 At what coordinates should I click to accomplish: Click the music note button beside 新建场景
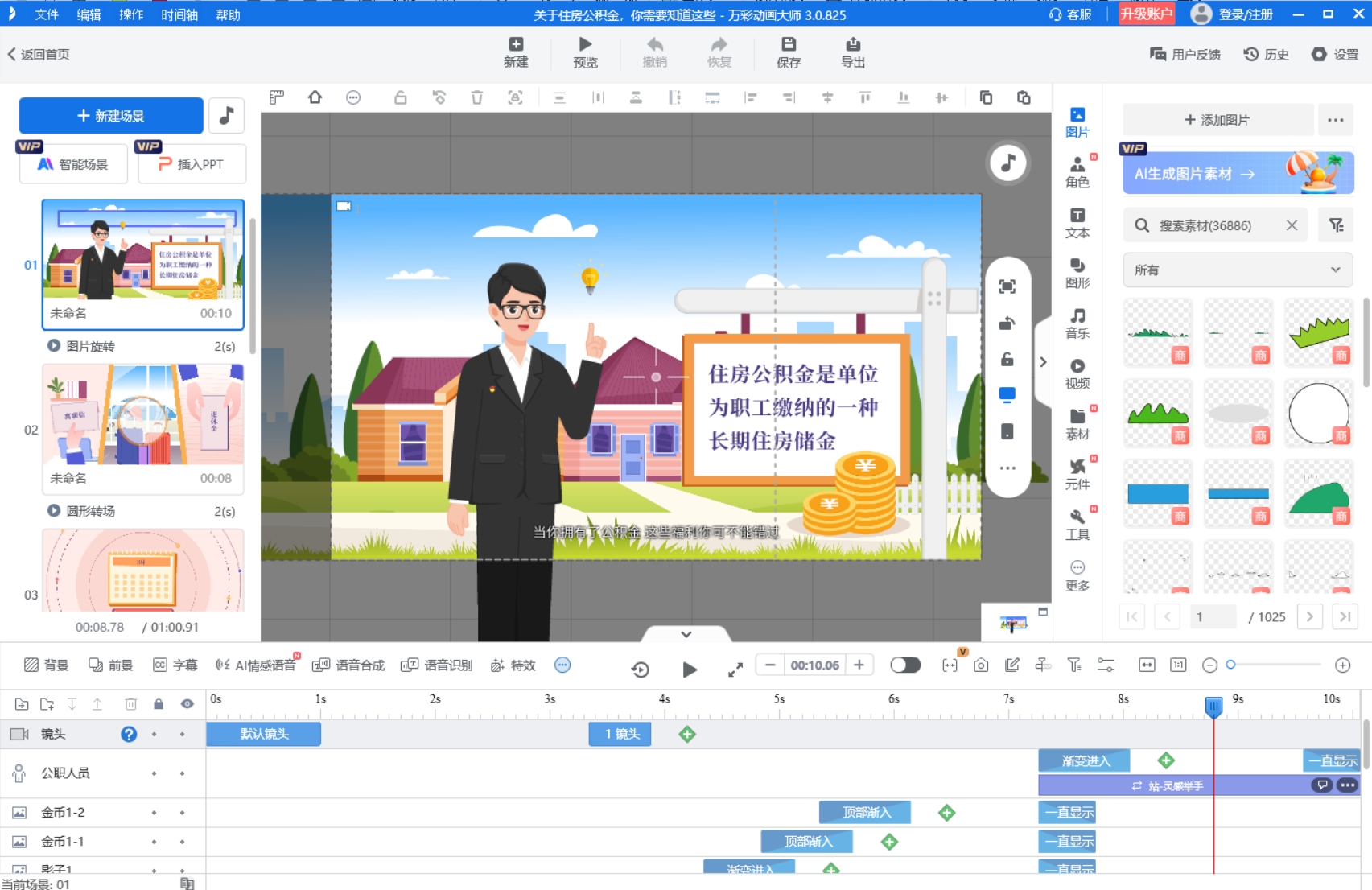pos(226,116)
